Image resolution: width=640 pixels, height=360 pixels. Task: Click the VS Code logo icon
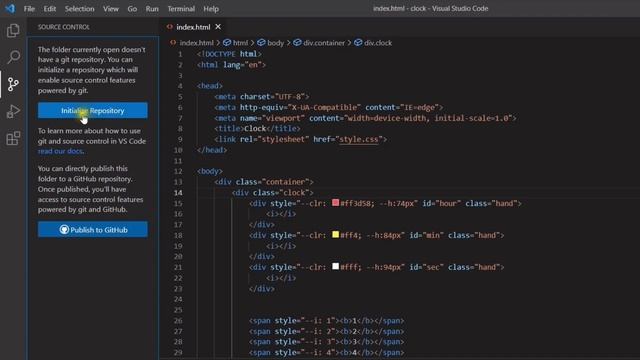click(10, 8)
